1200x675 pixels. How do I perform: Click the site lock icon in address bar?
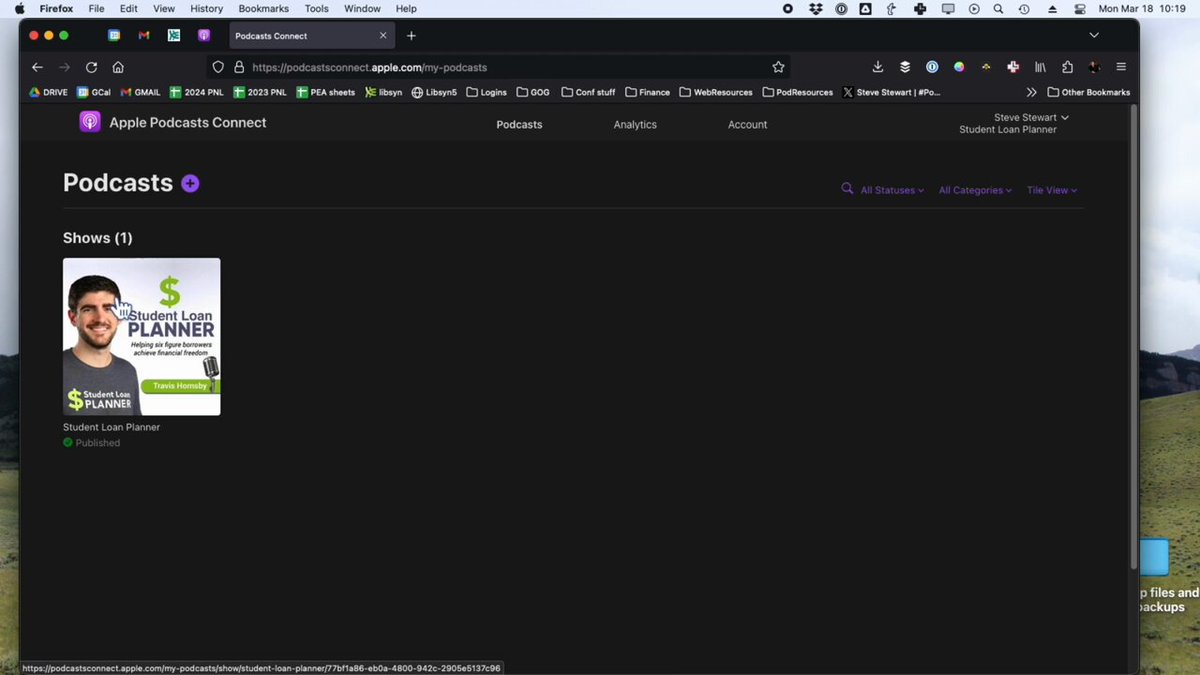[239, 67]
